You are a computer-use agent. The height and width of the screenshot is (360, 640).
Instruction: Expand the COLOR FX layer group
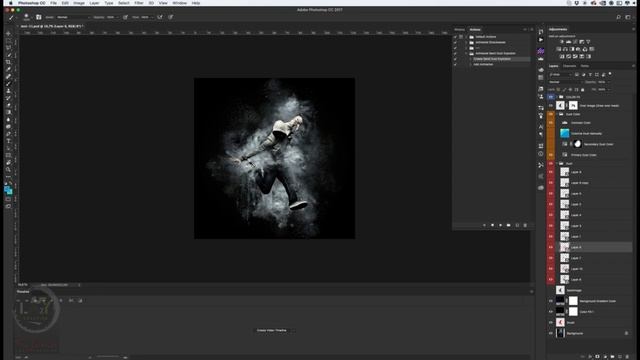pyautogui.click(x=557, y=97)
